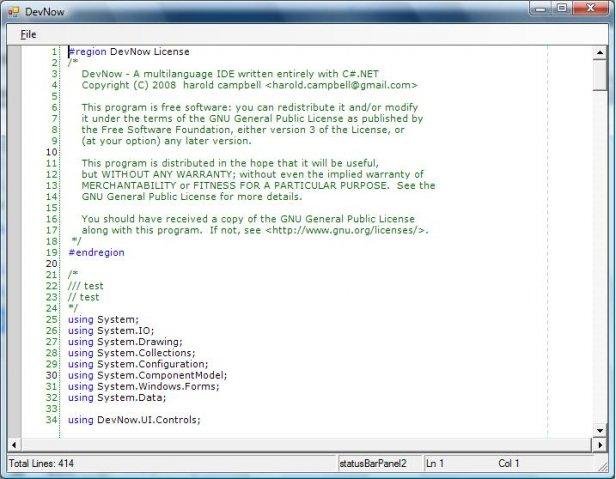Click the #endregion line in editor
616x479 pixels.
pos(96,253)
